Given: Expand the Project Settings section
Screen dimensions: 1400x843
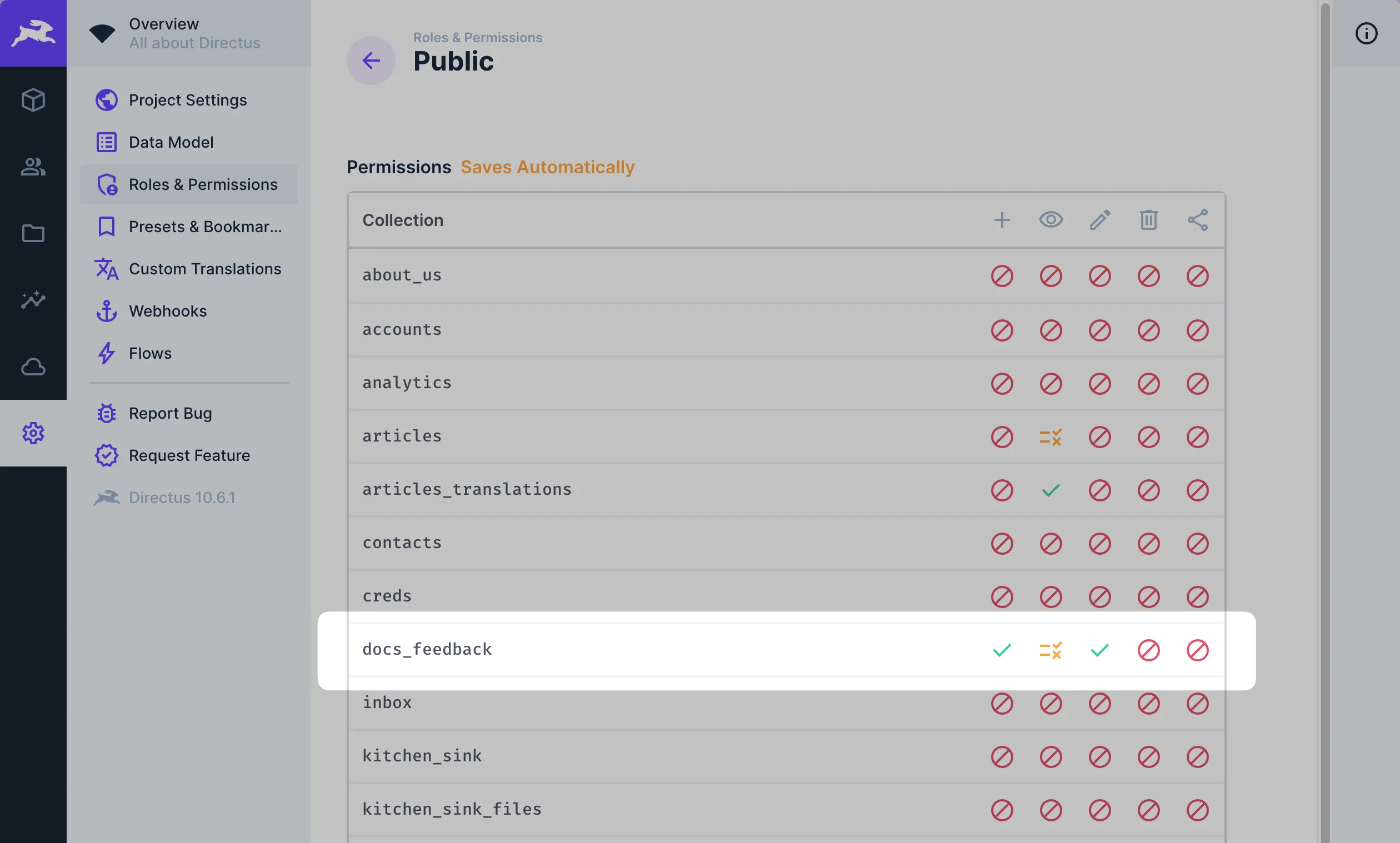Looking at the screenshot, I should point(189,99).
